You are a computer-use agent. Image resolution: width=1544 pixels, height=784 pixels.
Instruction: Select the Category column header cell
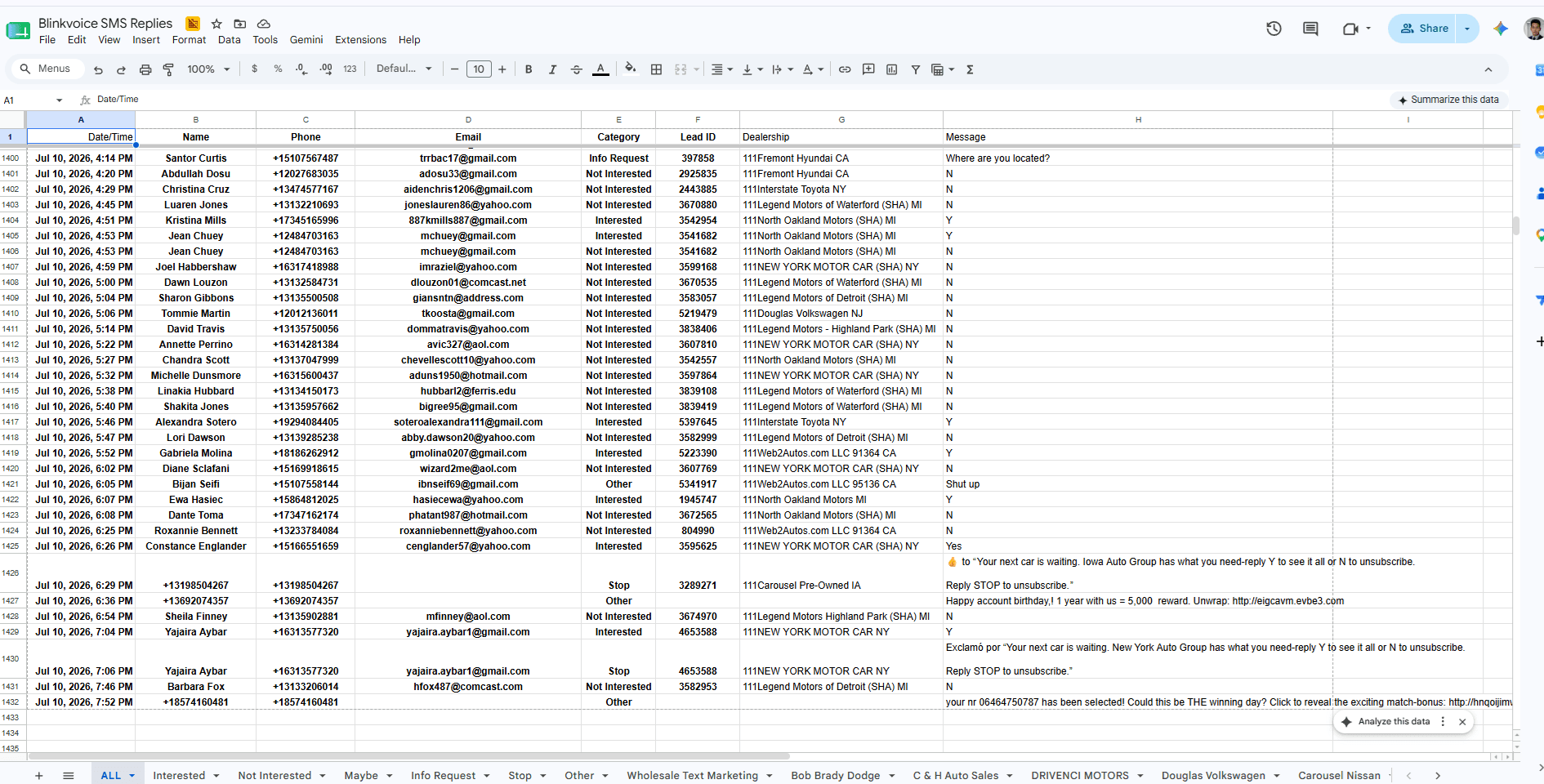click(618, 137)
